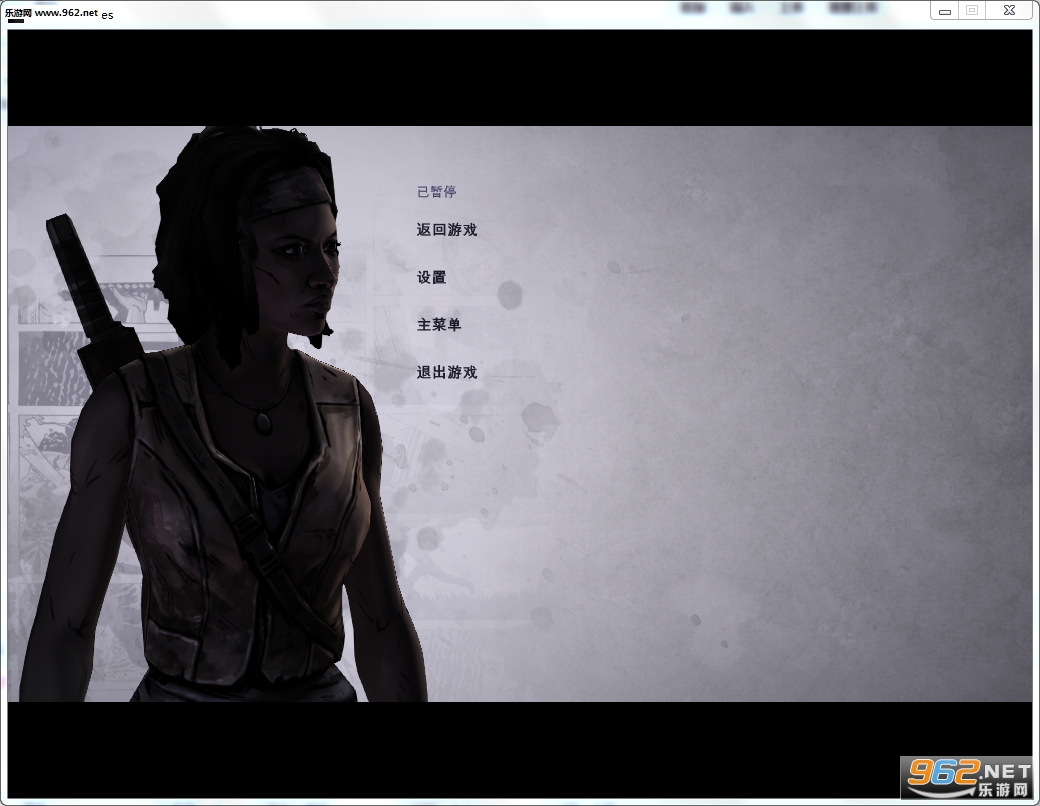Choose 退出游戏 to quit the game
Viewport: 1040px width, 806px height.
click(x=446, y=372)
